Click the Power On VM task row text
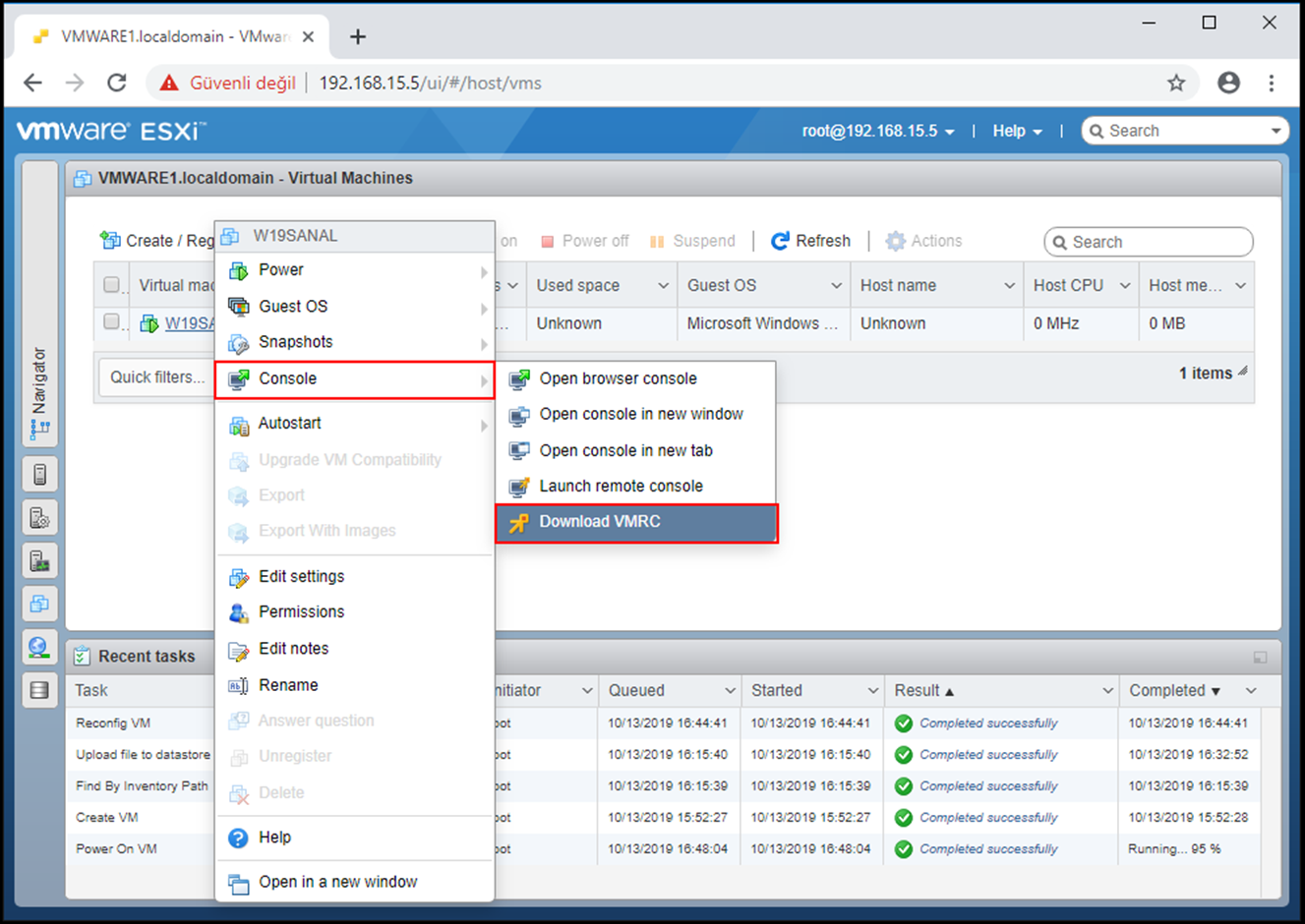1305x924 pixels. click(x=116, y=849)
